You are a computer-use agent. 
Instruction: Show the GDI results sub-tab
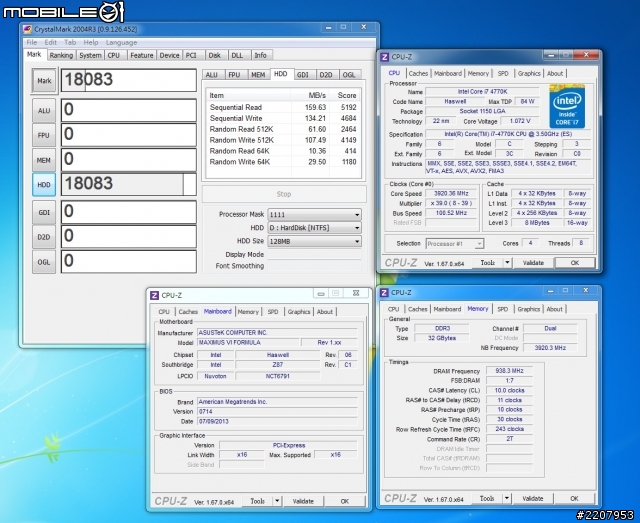(x=303, y=75)
